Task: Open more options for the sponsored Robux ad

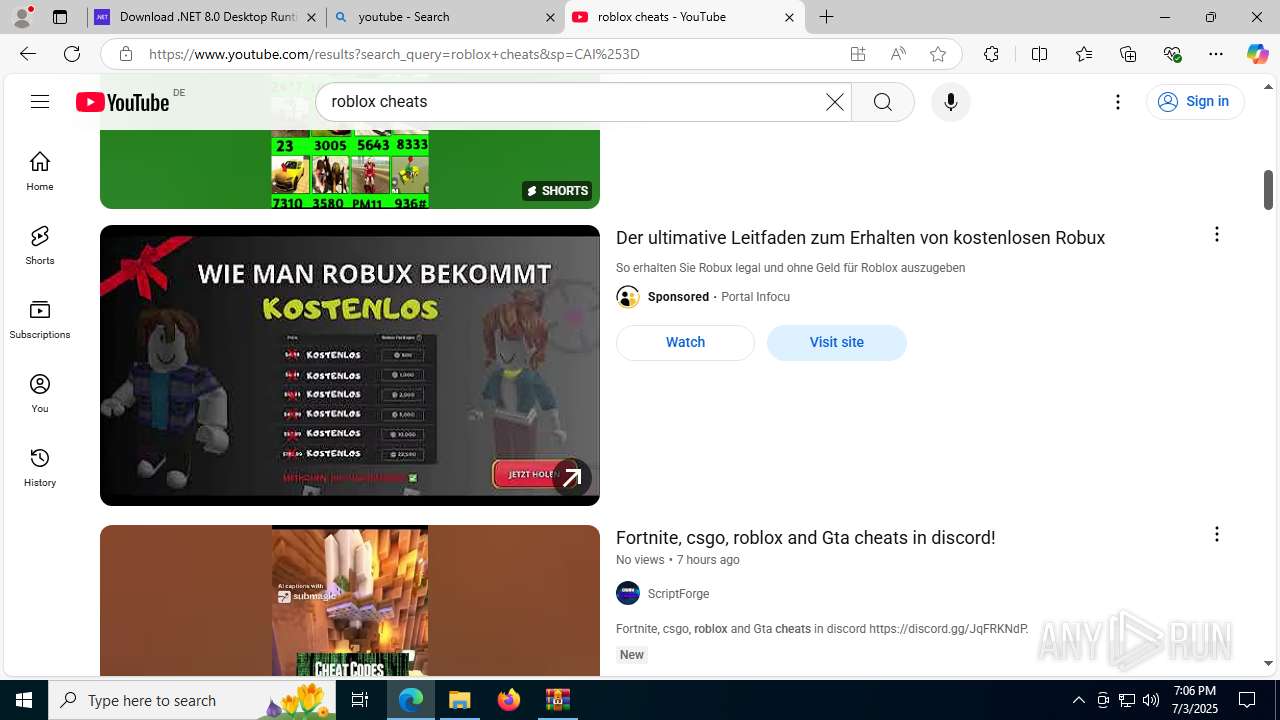Action: (x=1216, y=234)
